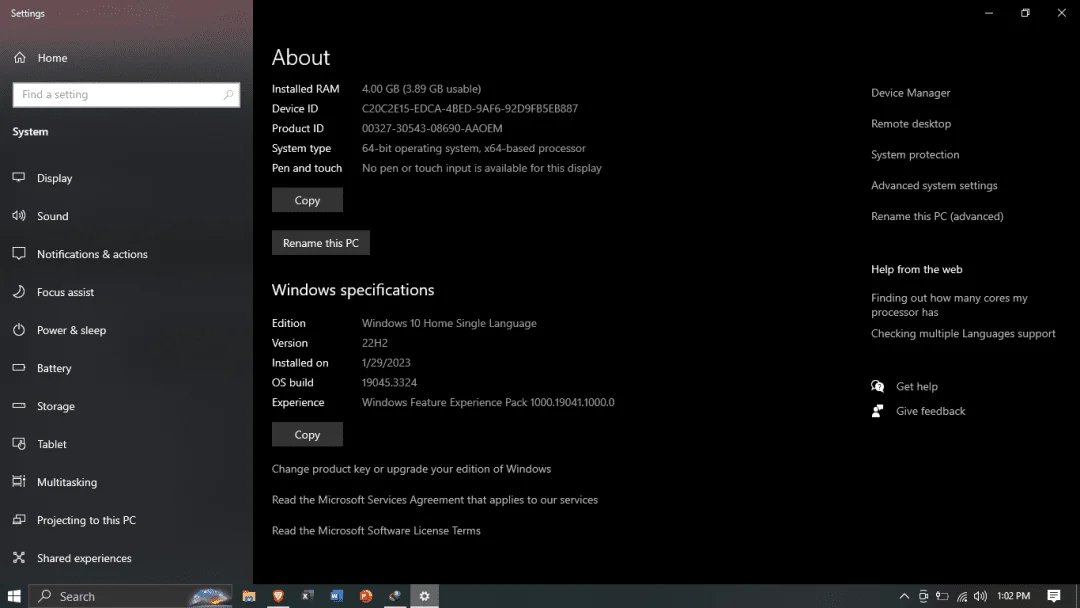Click the 1:02 PM taskbar clock
This screenshot has height=608, width=1080.
tap(1013, 596)
